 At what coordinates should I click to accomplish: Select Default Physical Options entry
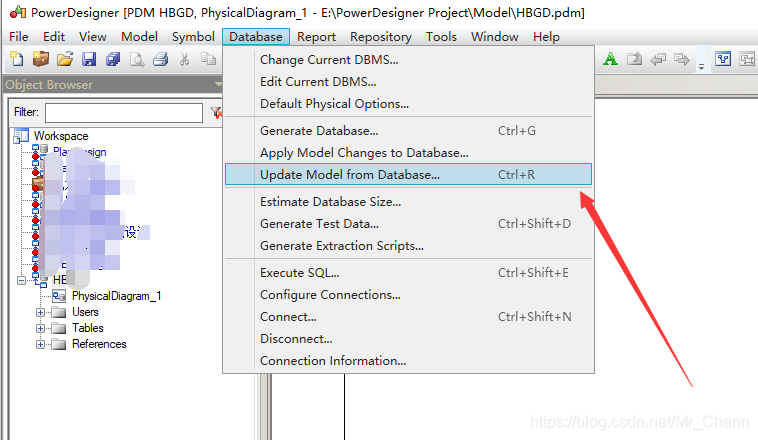point(408,103)
